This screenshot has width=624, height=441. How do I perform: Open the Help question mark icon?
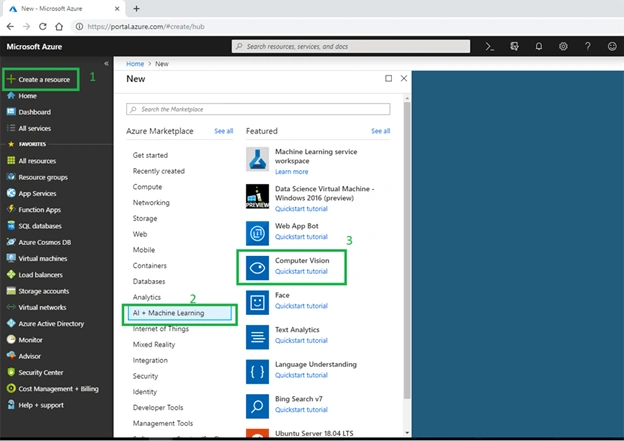(x=587, y=47)
